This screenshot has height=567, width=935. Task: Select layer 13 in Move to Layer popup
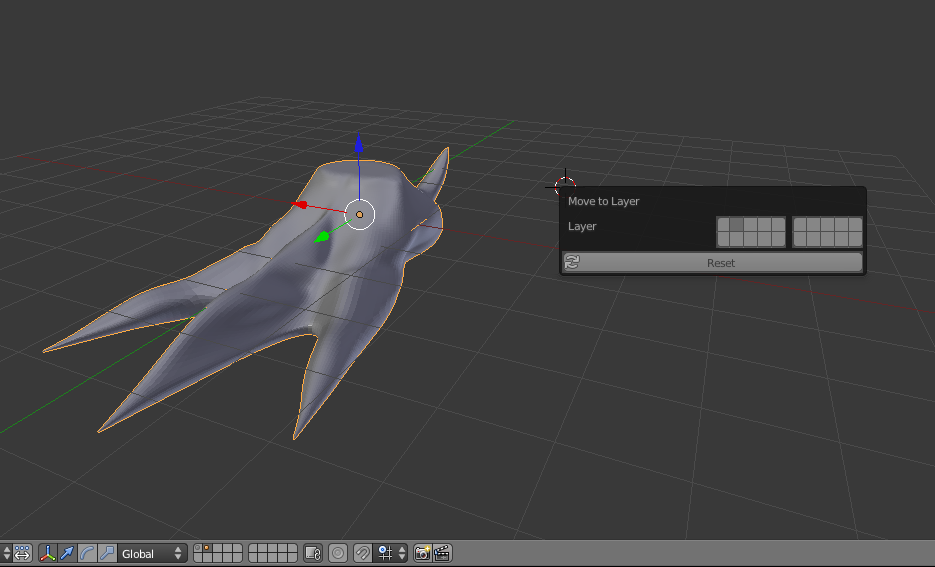pyautogui.click(x=751, y=239)
